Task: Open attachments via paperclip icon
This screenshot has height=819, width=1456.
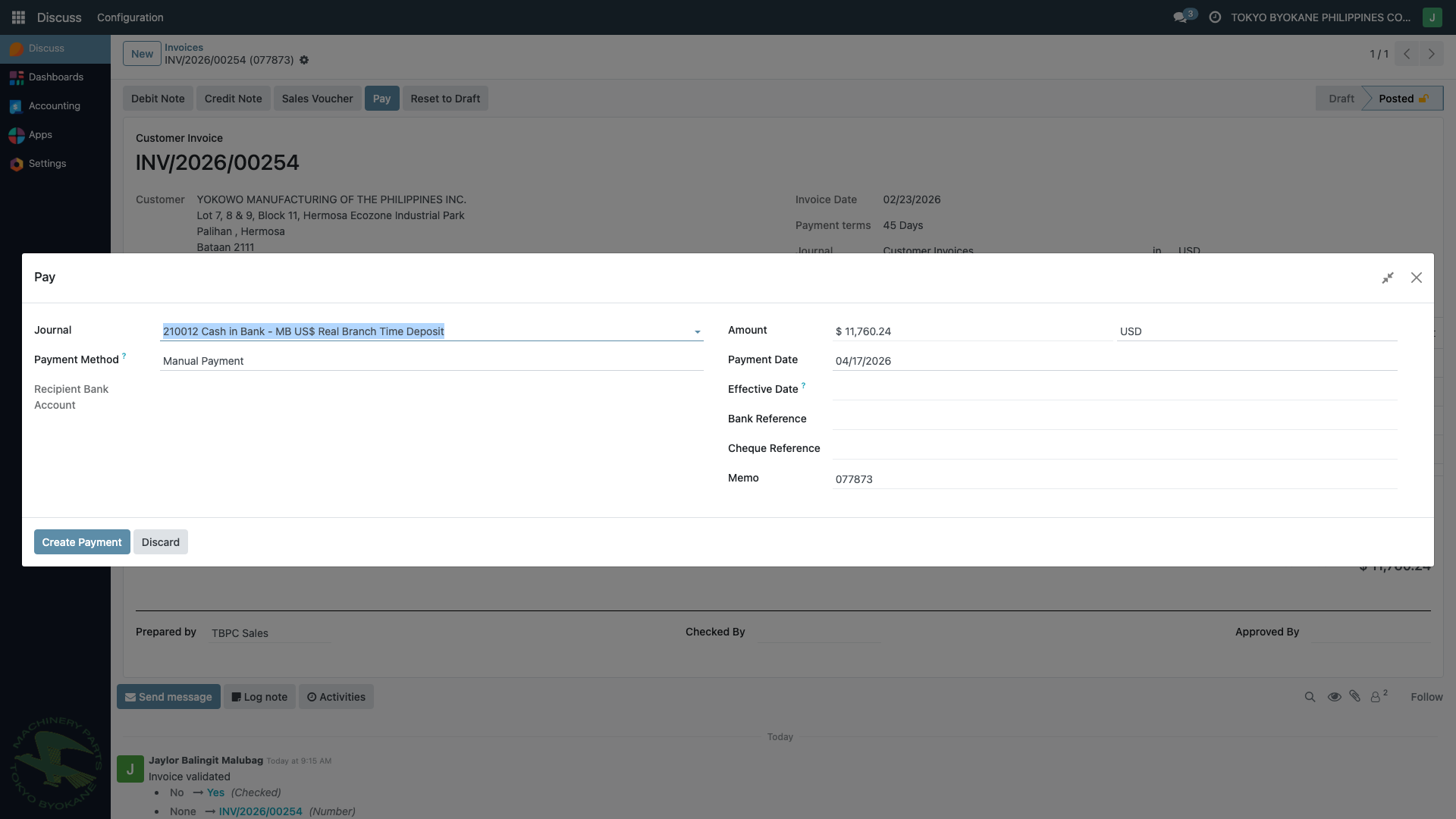Action: [1355, 696]
